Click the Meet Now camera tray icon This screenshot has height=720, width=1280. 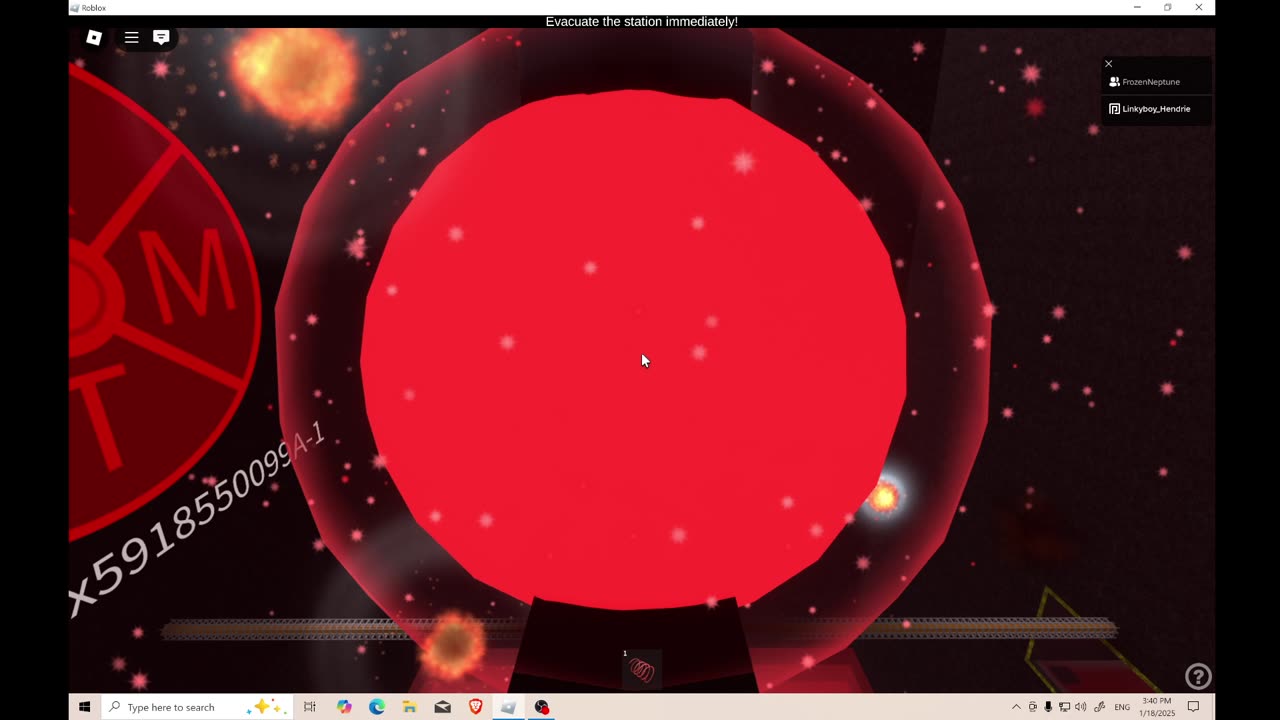tap(1033, 707)
